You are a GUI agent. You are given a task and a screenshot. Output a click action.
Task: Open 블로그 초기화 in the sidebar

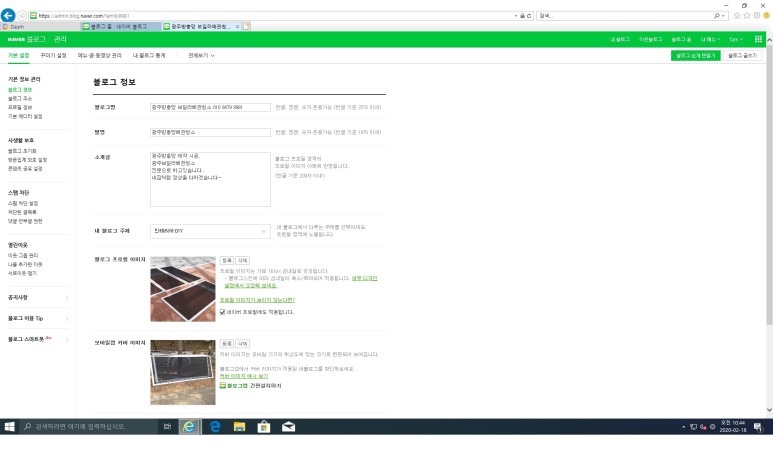point(22,151)
